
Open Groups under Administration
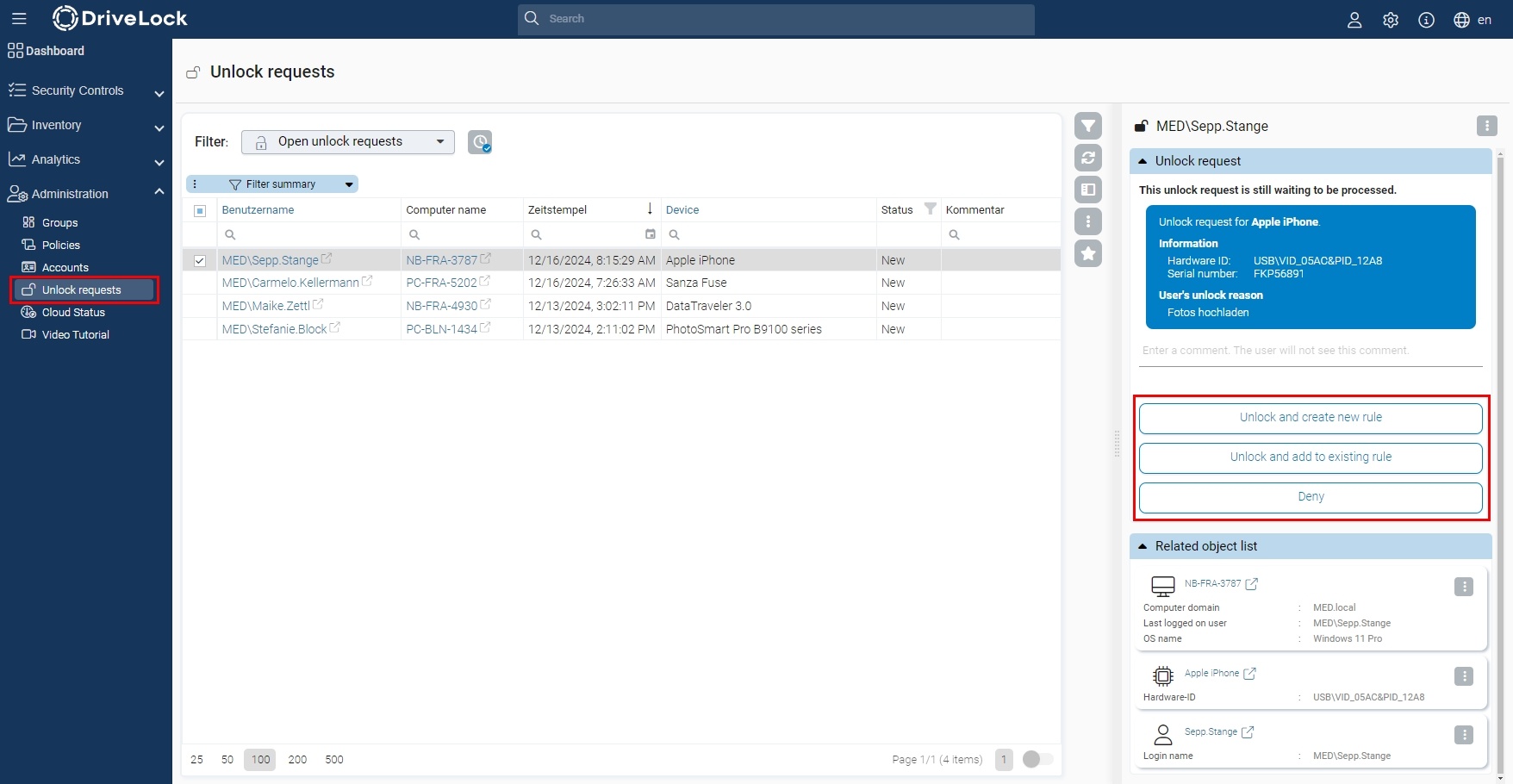tap(59, 222)
